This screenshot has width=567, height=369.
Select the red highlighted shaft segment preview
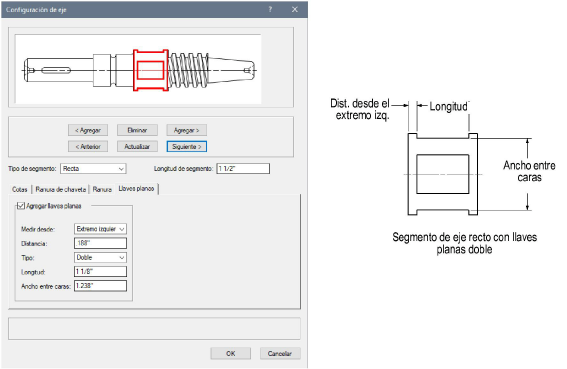click(151, 70)
